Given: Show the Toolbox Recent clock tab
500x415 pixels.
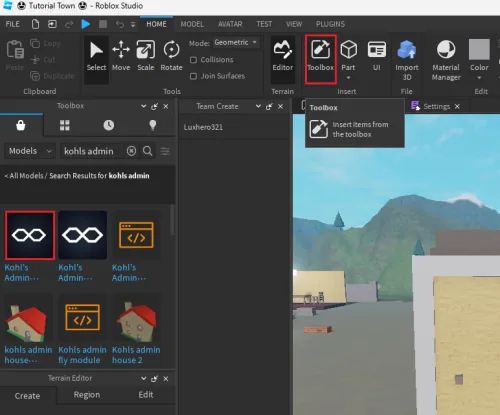Looking at the screenshot, I should (x=109, y=125).
